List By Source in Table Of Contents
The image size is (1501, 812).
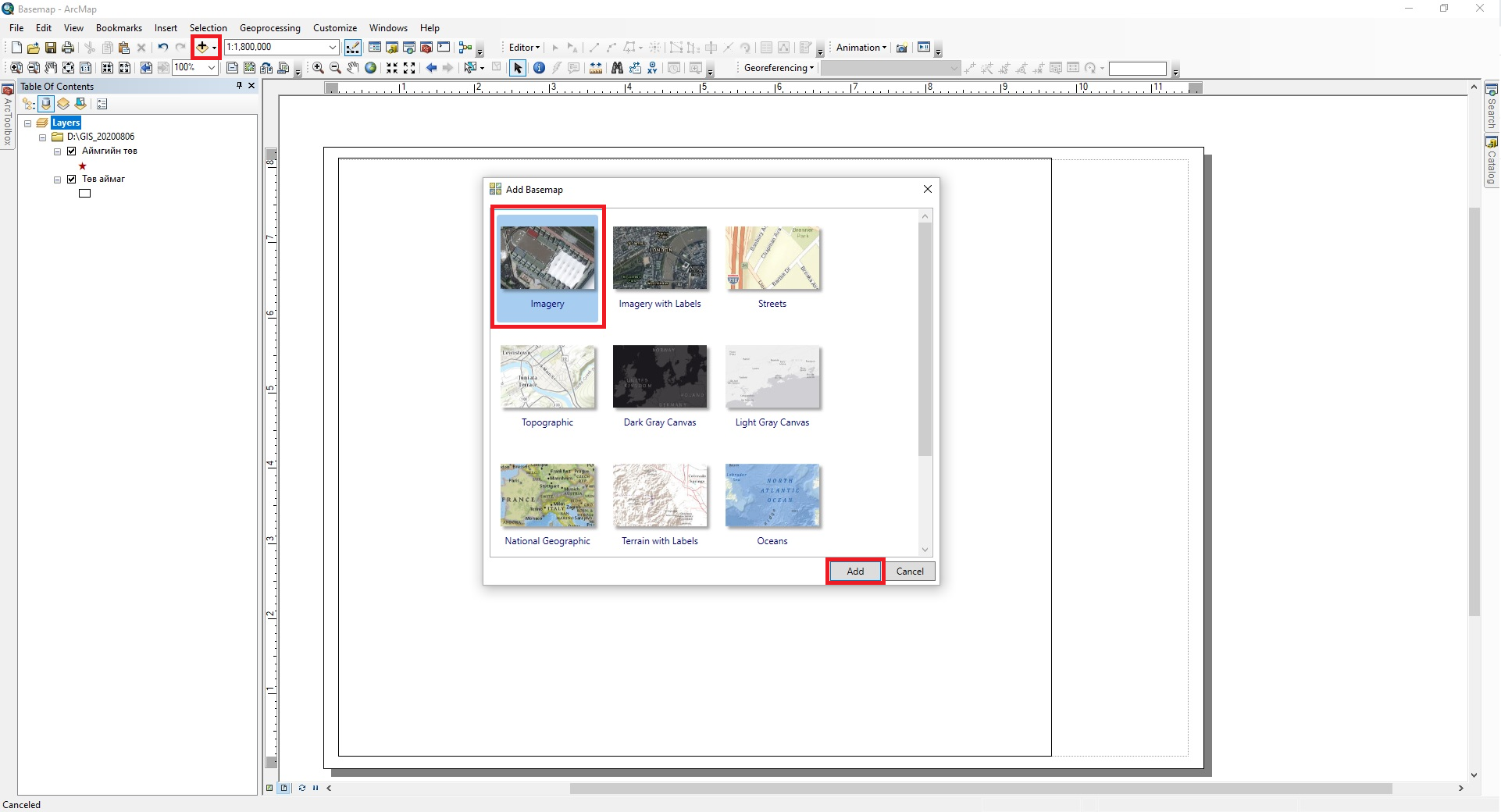pos(46,104)
